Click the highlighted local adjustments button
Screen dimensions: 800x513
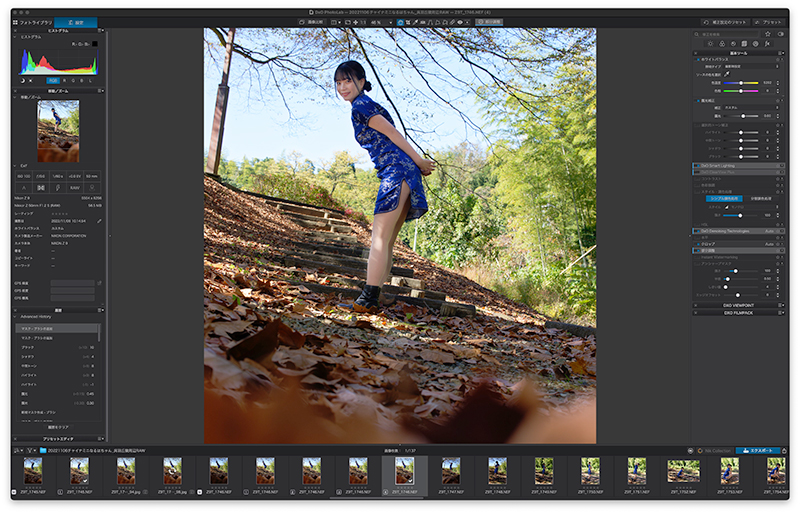pos(489,22)
